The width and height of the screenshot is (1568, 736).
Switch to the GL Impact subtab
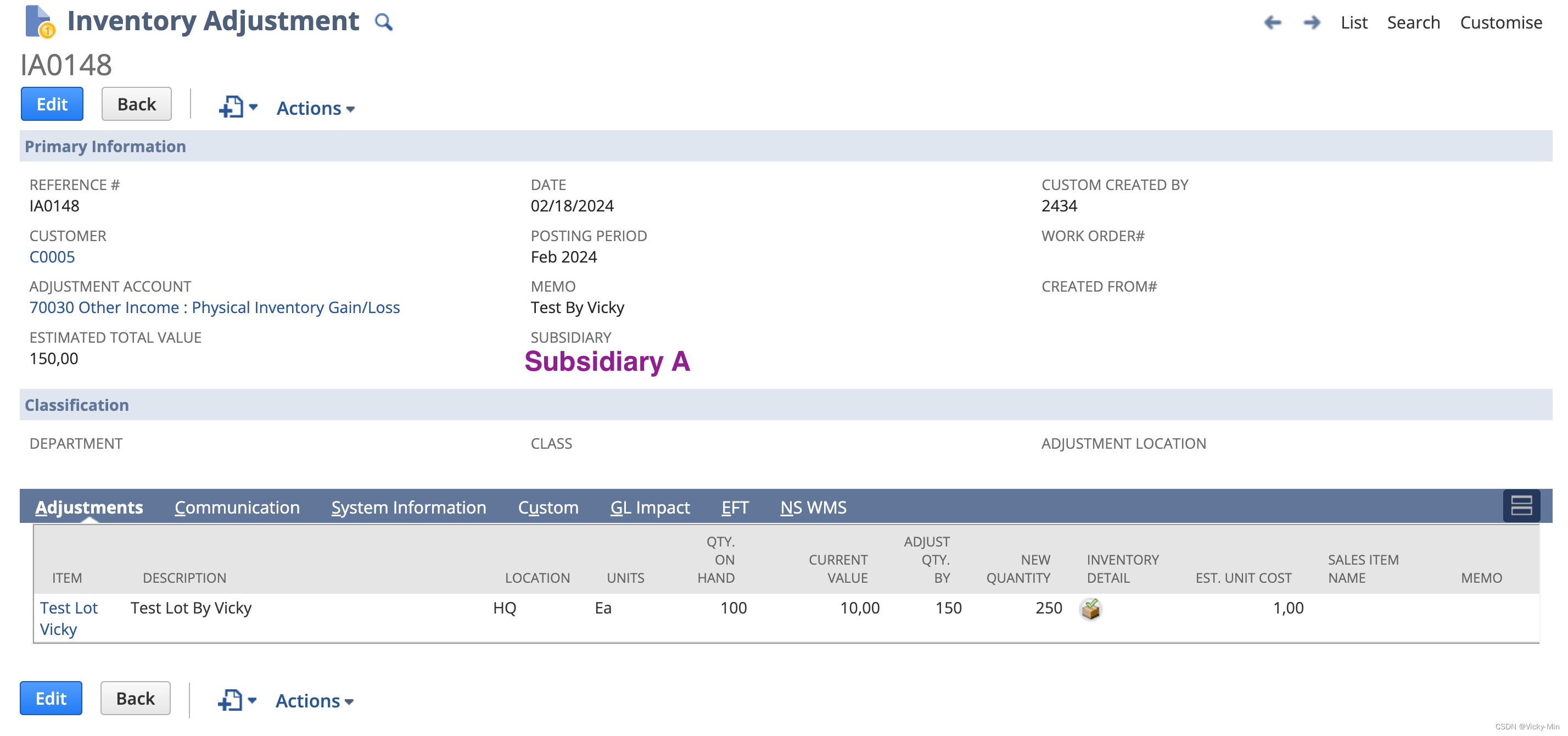[650, 507]
